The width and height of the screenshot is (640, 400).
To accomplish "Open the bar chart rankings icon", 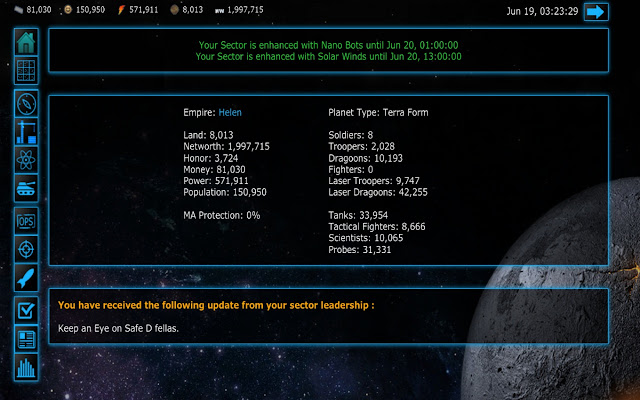I will tap(26, 367).
